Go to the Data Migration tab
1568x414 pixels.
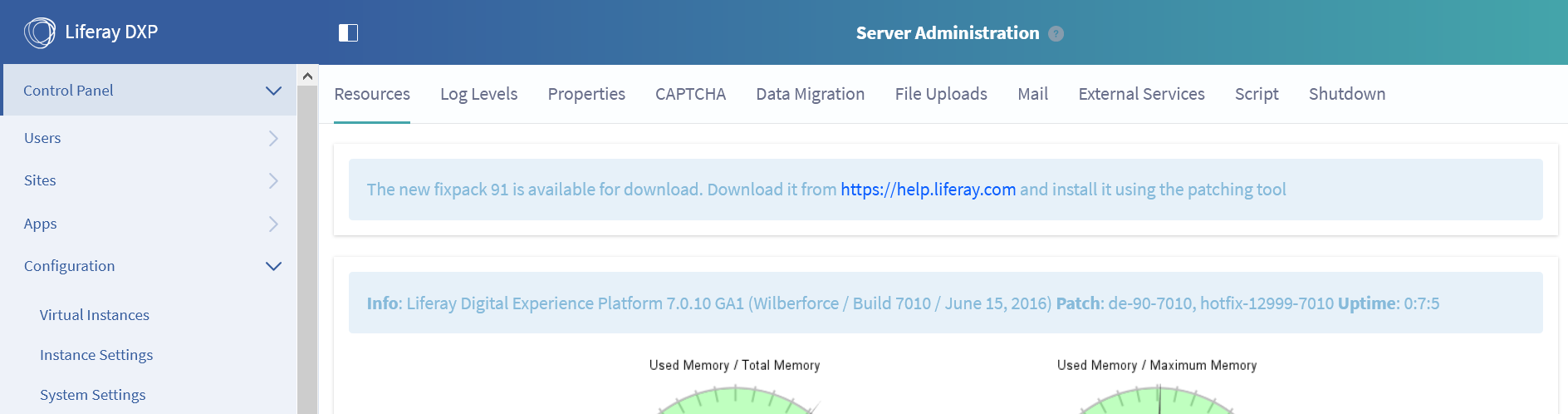click(x=811, y=94)
